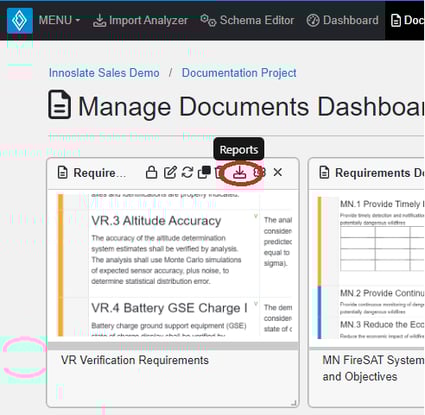
Task: Click the duplicate icon on the Require... card
Action: click(204, 172)
